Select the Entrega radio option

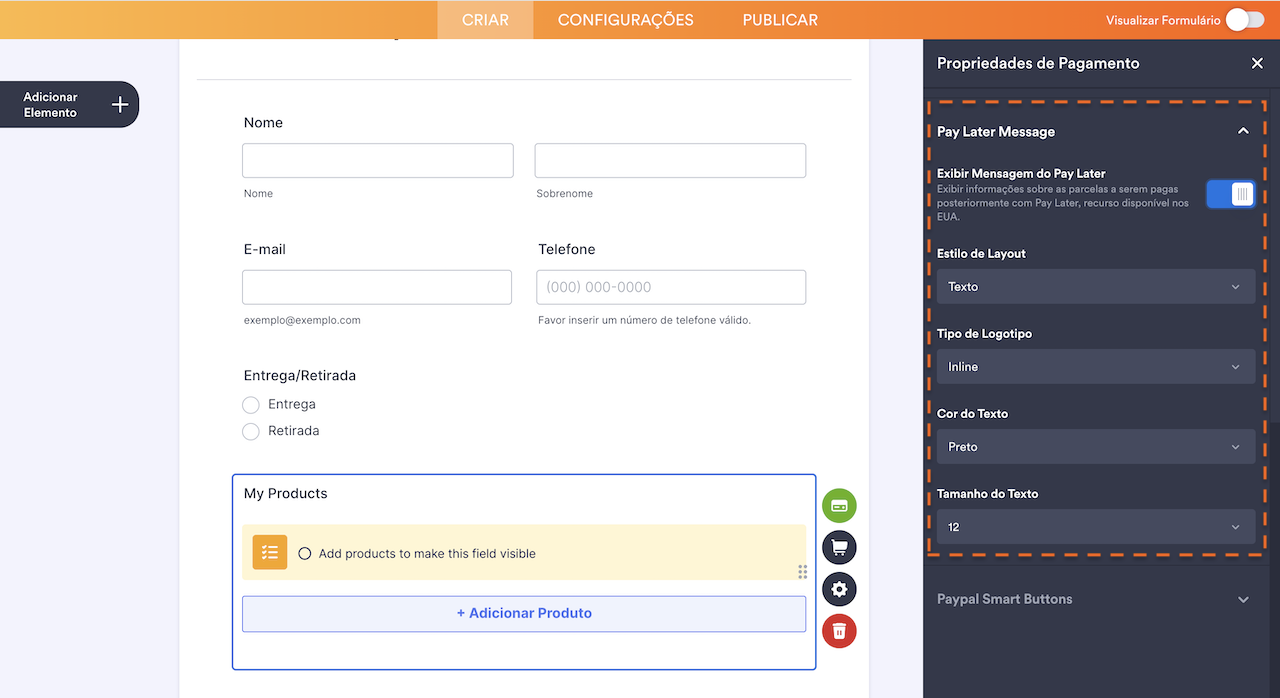(251, 404)
